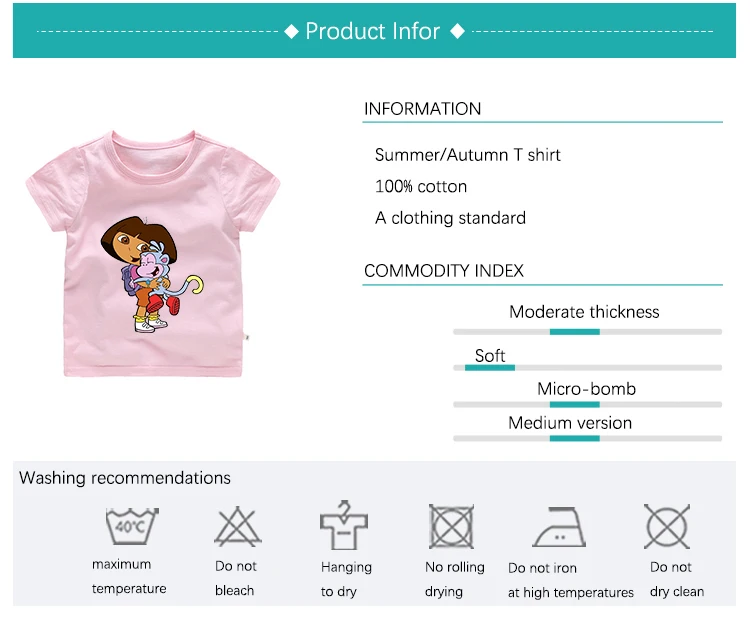Viewport: 750px width, 621px height.
Task: Click the Product Infor header title
Action: click(x=373, y=31)
